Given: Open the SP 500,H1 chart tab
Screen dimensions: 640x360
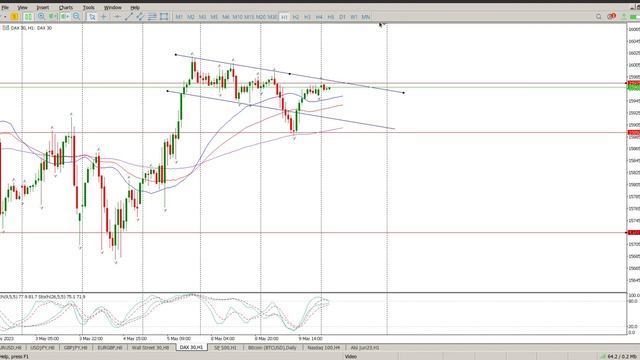Looking at the screenshot, I should click(x=225, y=348).
